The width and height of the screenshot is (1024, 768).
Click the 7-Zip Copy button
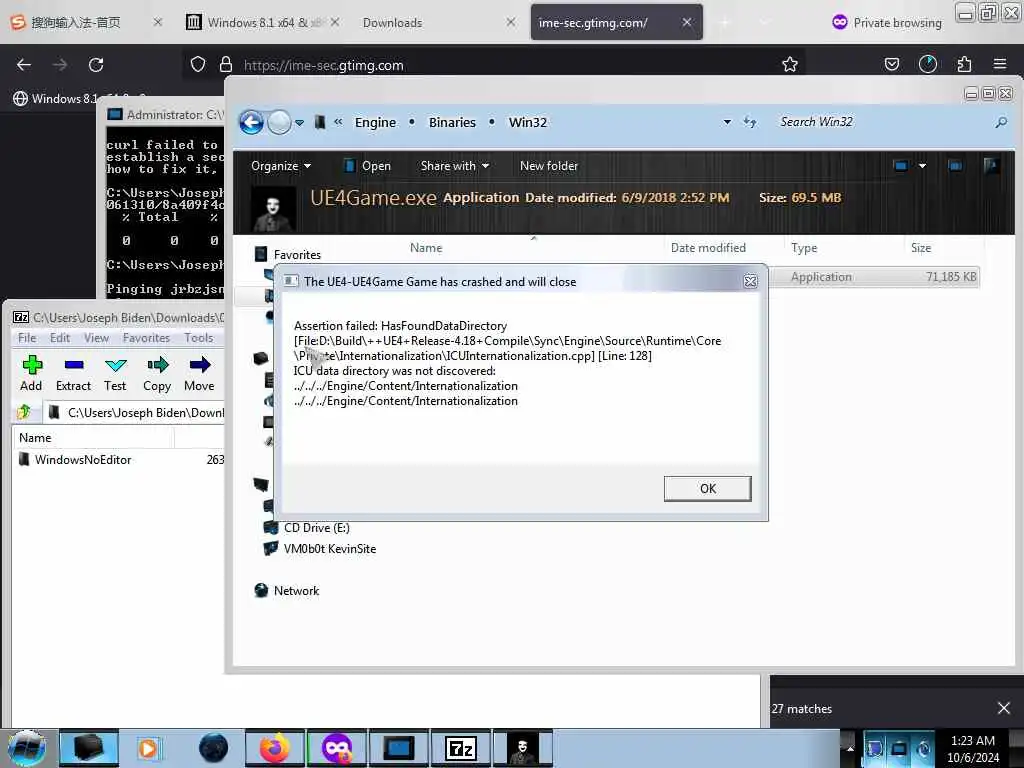pyautogui.click(x=157, y=374)
